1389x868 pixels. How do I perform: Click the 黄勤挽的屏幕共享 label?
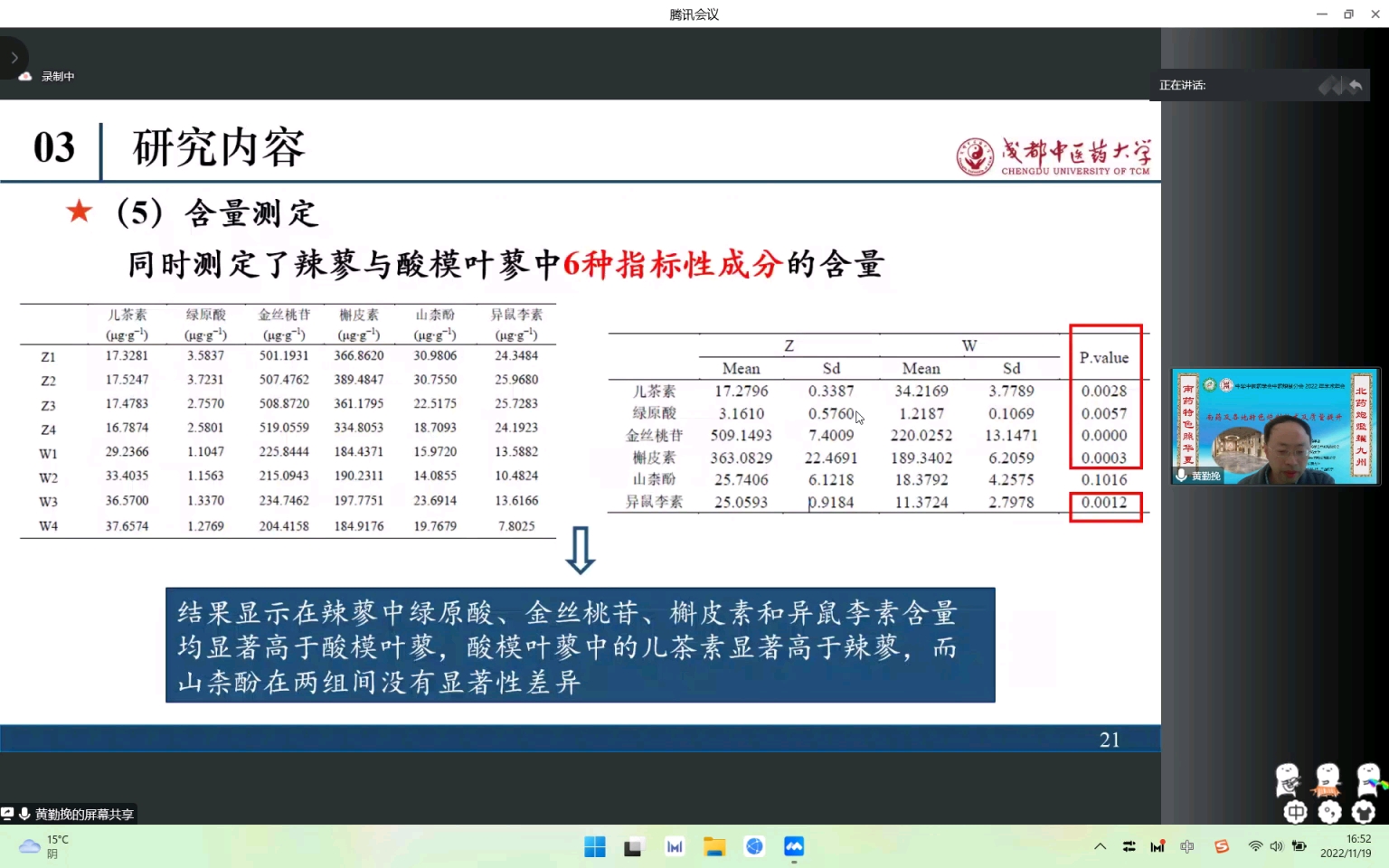tap(84, 815)
